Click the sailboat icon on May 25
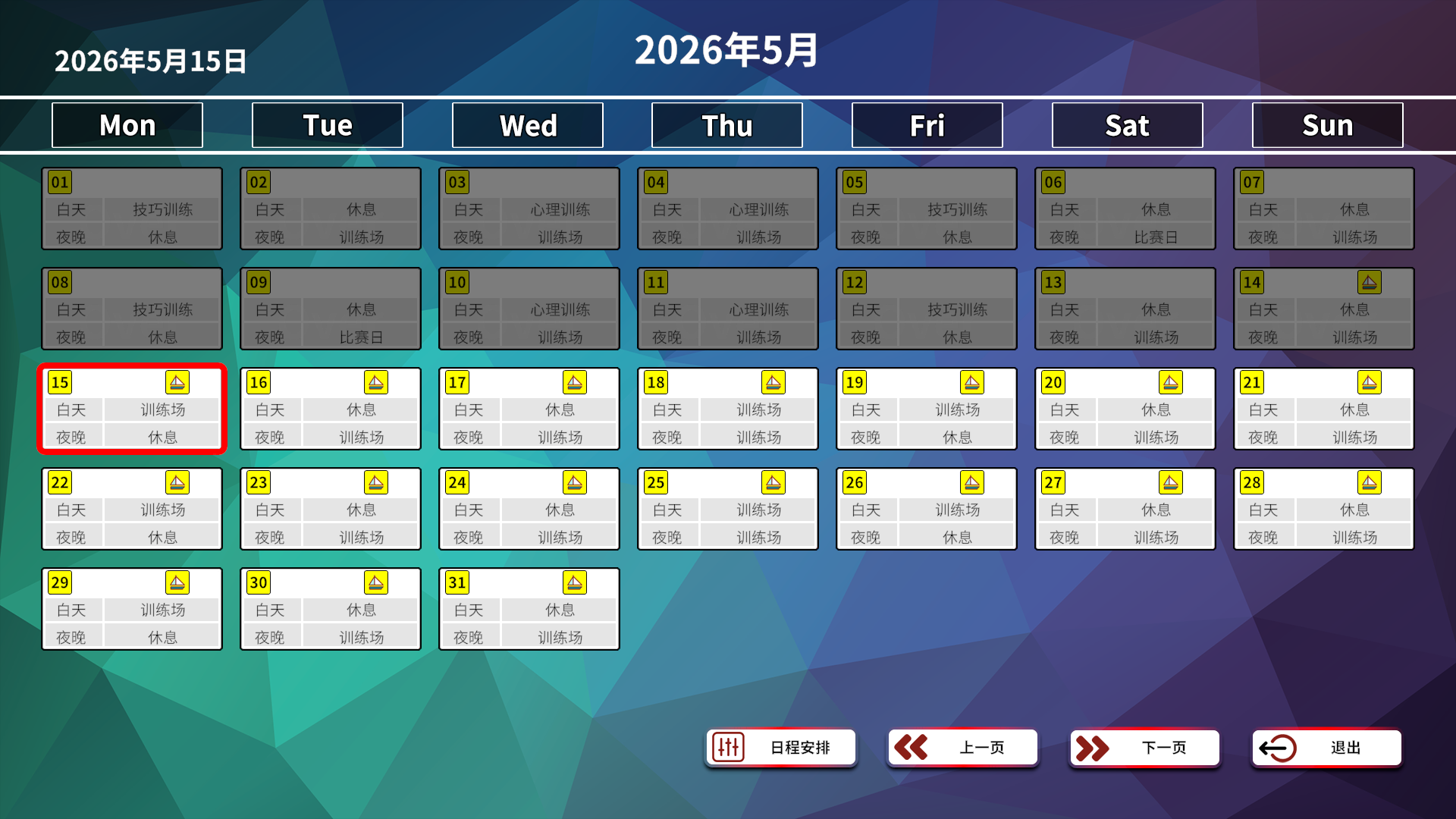The width and height of the screenshot is (1456, 819). [773, 482]
